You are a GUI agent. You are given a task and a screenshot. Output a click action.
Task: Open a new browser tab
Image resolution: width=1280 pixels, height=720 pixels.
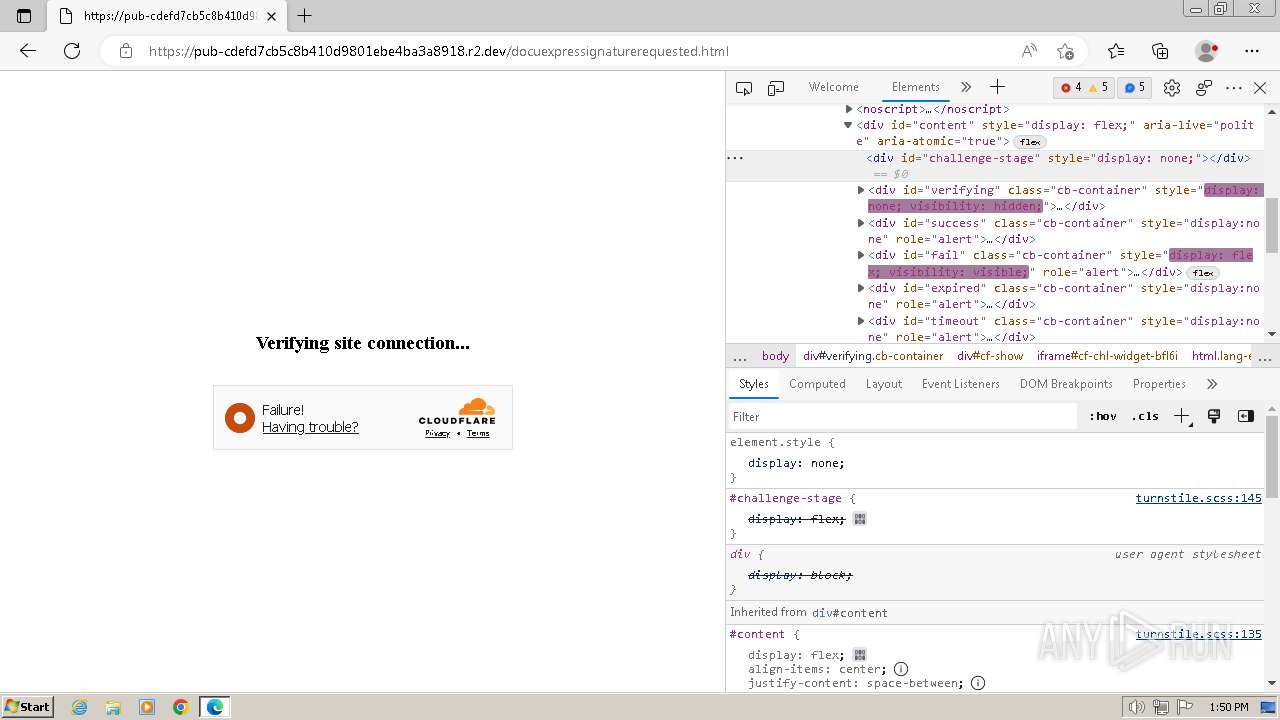[x=305, y=16]
